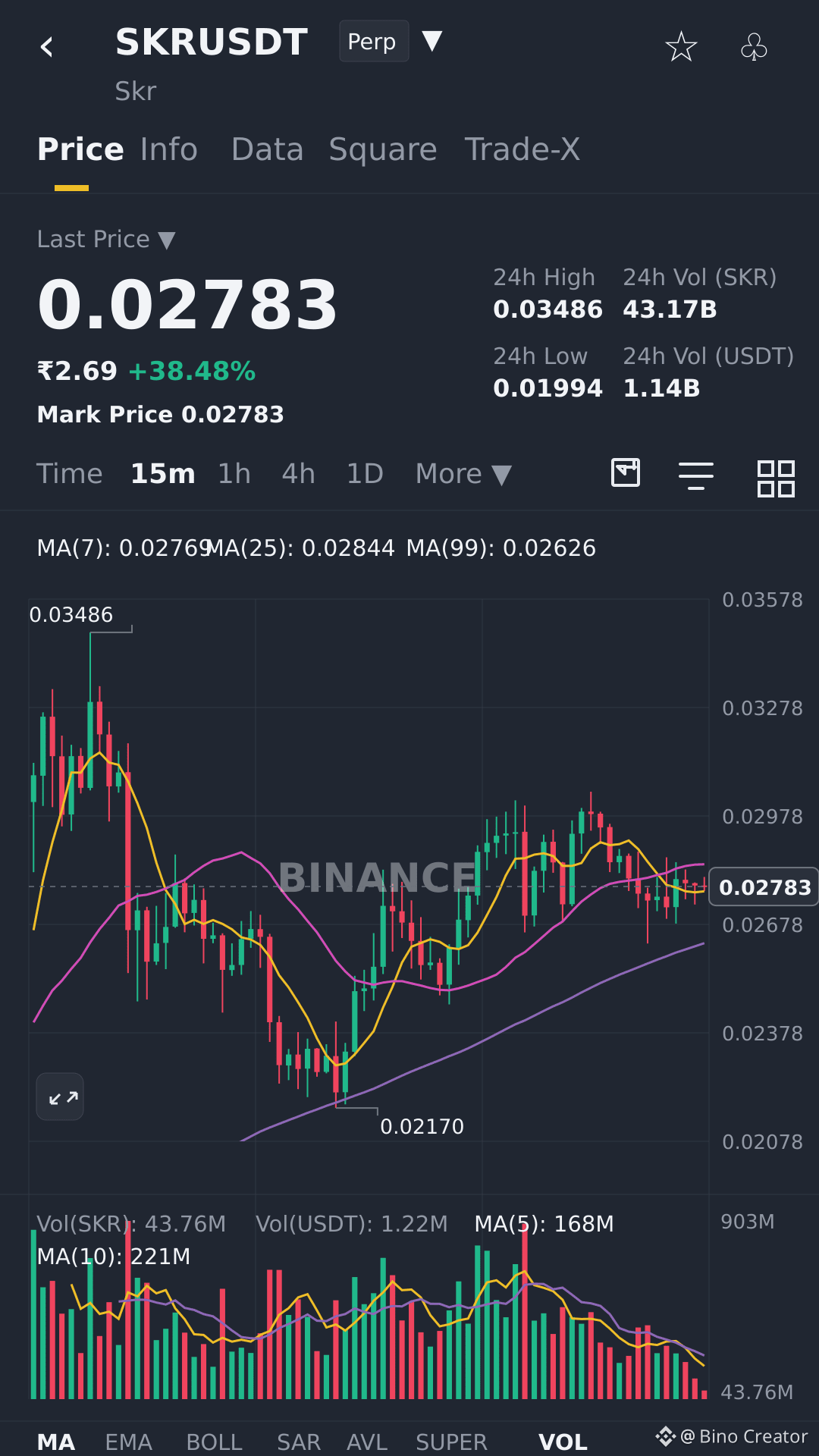Toggle the SUPER indicator
This screenshot has height=1456, width=819.
point(451,1442)
